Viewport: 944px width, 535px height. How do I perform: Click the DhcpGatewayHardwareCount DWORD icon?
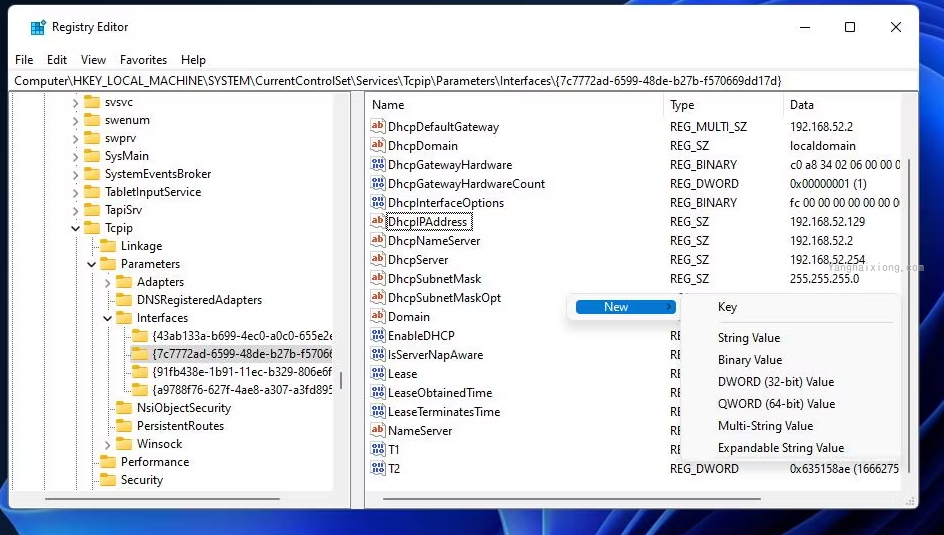click(x=377, y=184)
